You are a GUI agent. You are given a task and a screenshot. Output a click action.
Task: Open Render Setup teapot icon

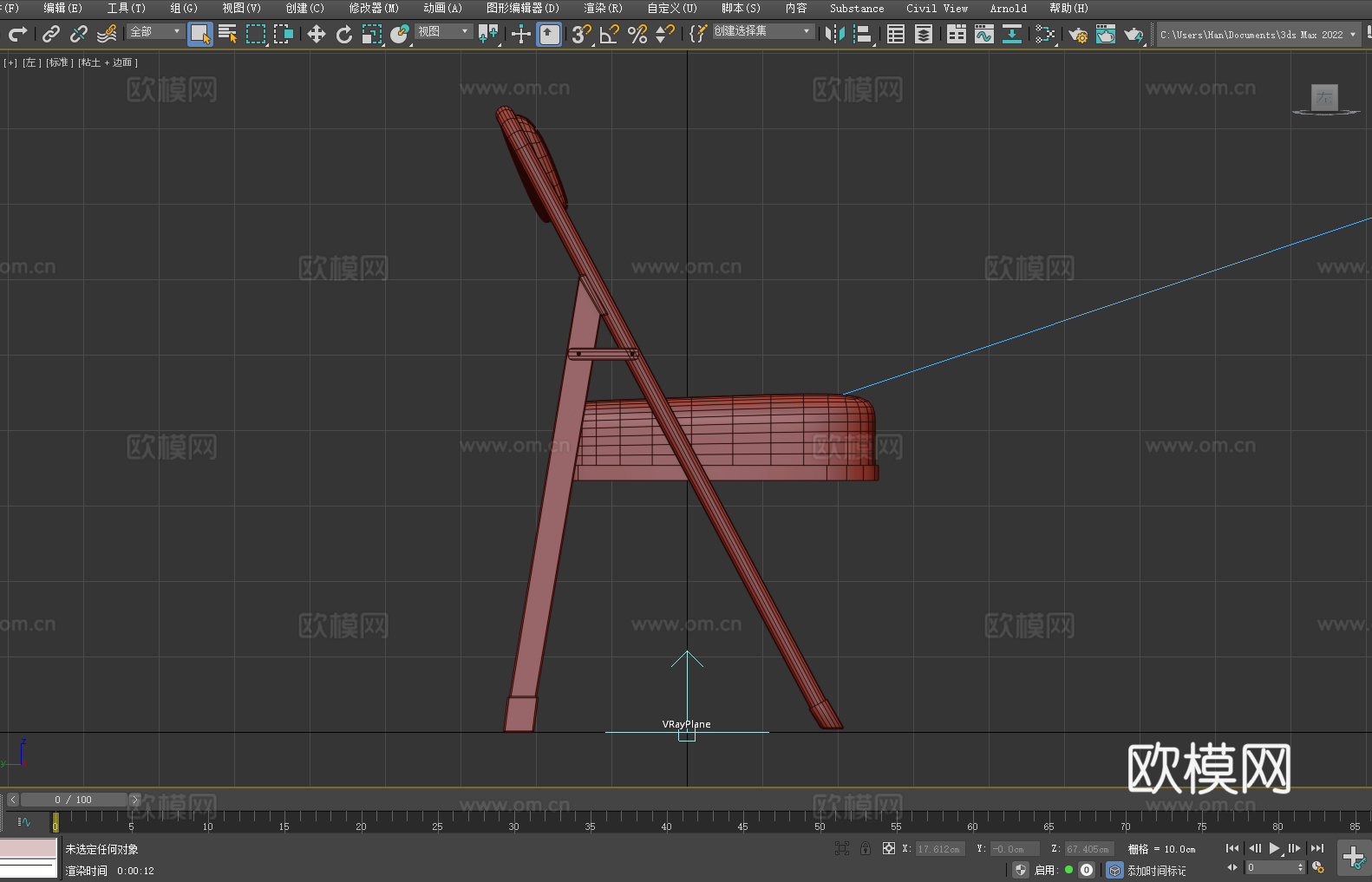point(1078,34)
